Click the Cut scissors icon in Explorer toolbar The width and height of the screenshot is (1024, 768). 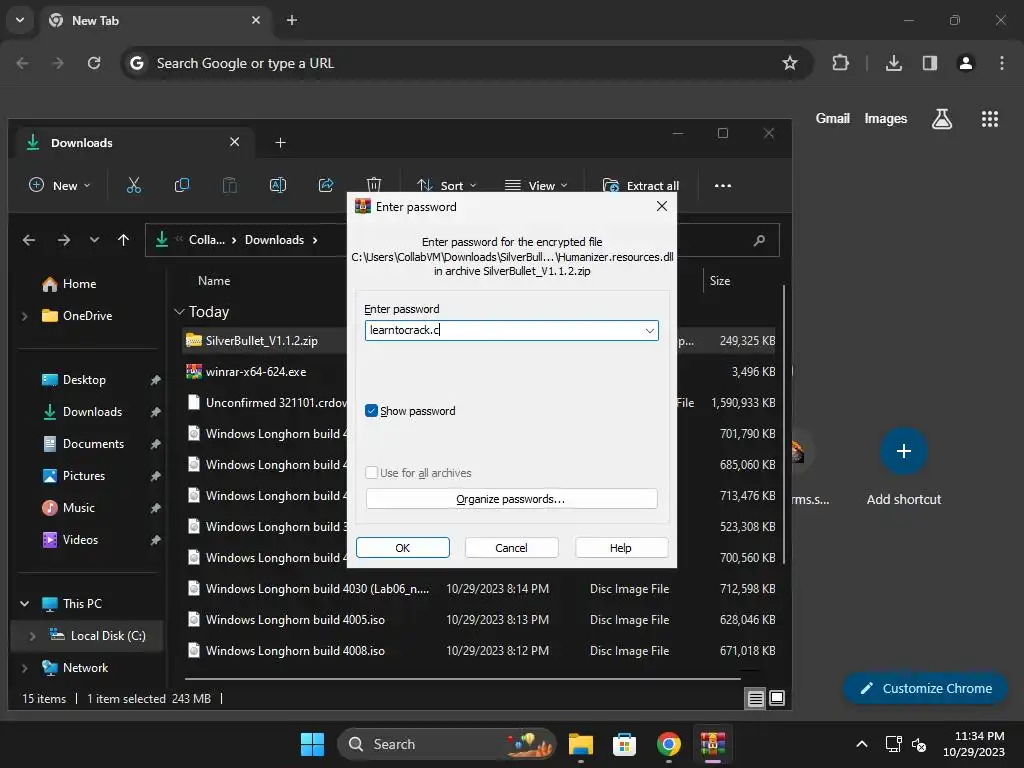pos(134,185)
